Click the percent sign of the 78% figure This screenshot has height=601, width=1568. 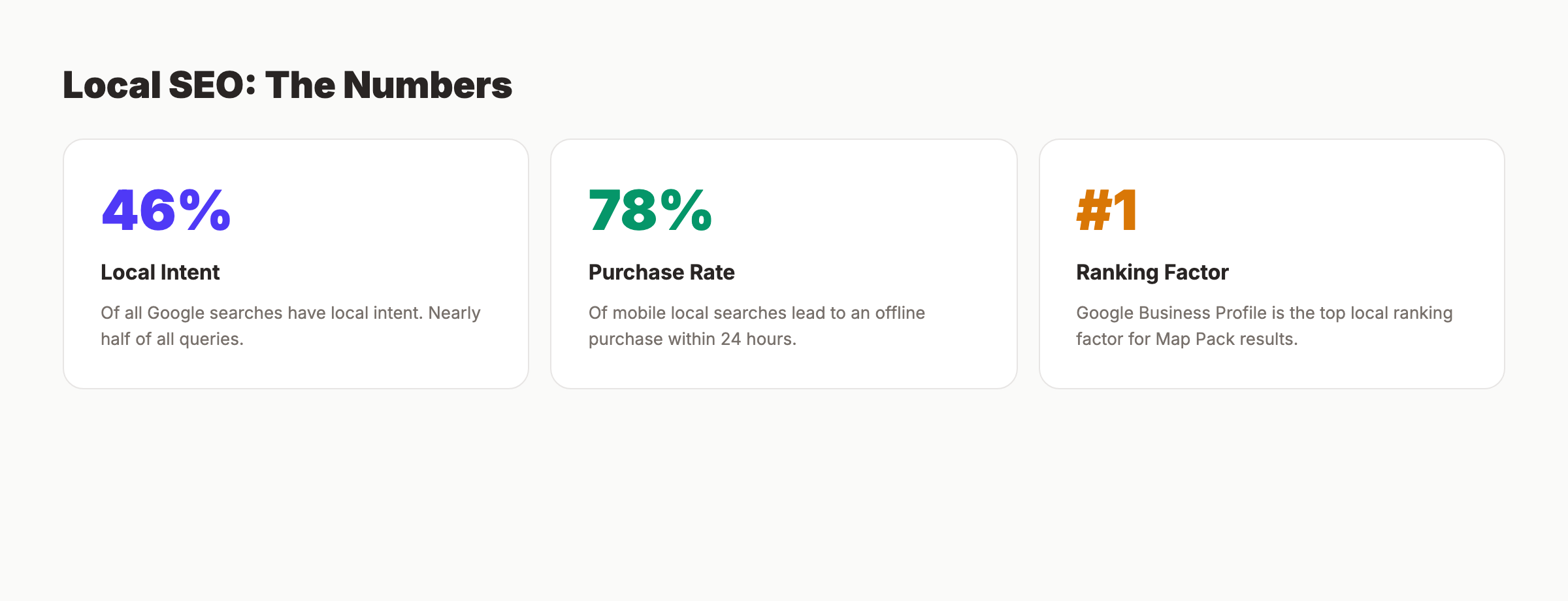pos(686,210)
